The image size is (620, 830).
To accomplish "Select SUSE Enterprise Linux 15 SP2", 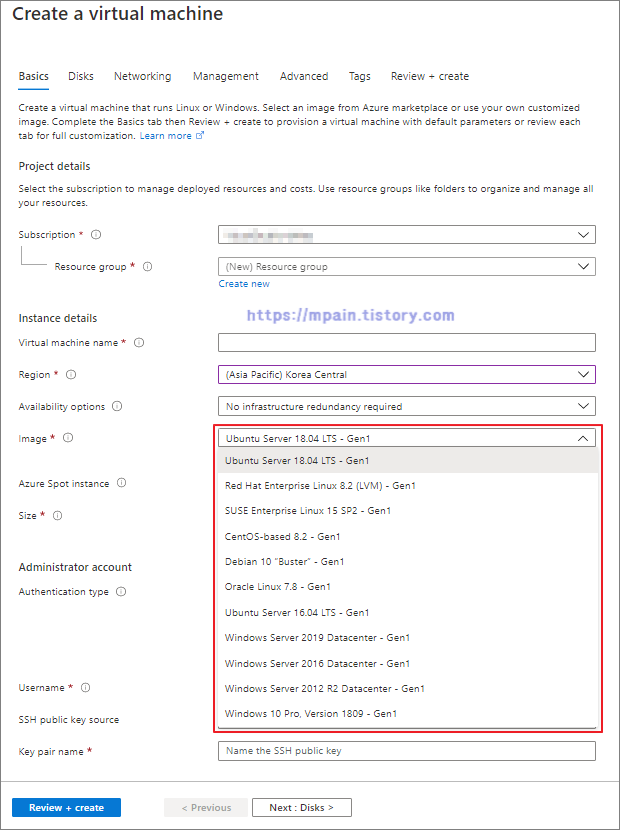I will coord(408,511).
